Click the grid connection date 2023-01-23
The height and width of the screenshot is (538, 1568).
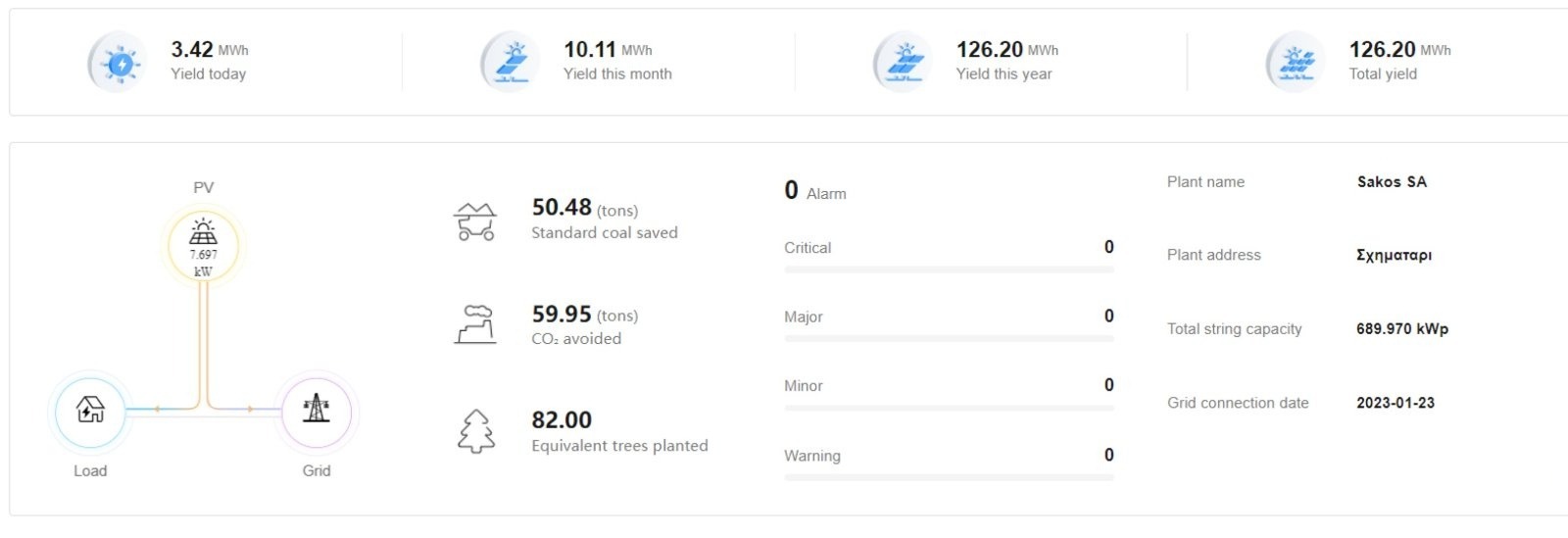pos(1395,403)
